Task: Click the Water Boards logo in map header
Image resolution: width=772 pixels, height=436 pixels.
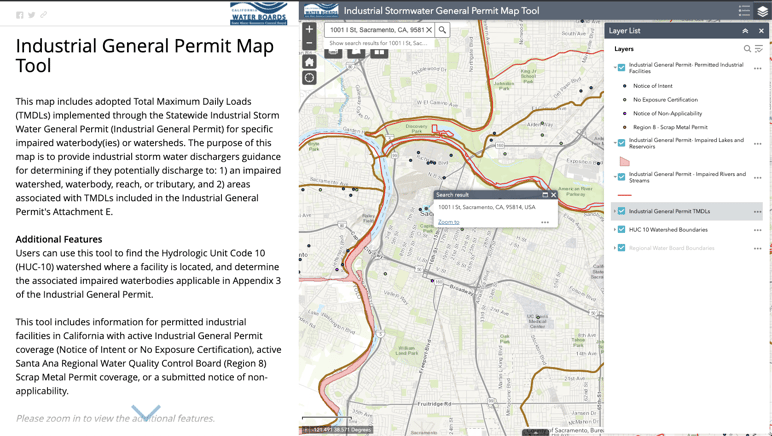Action: [321, 10]
